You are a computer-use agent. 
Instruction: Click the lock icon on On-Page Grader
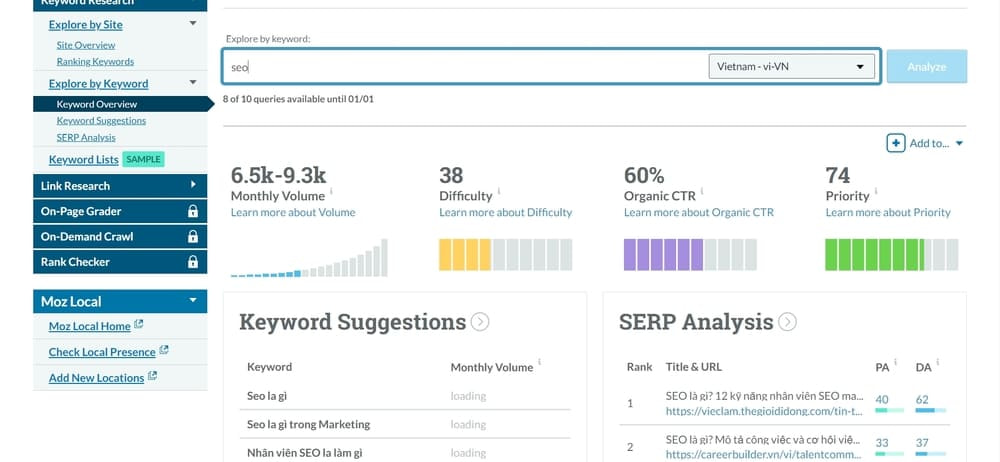tap(193, 211)
